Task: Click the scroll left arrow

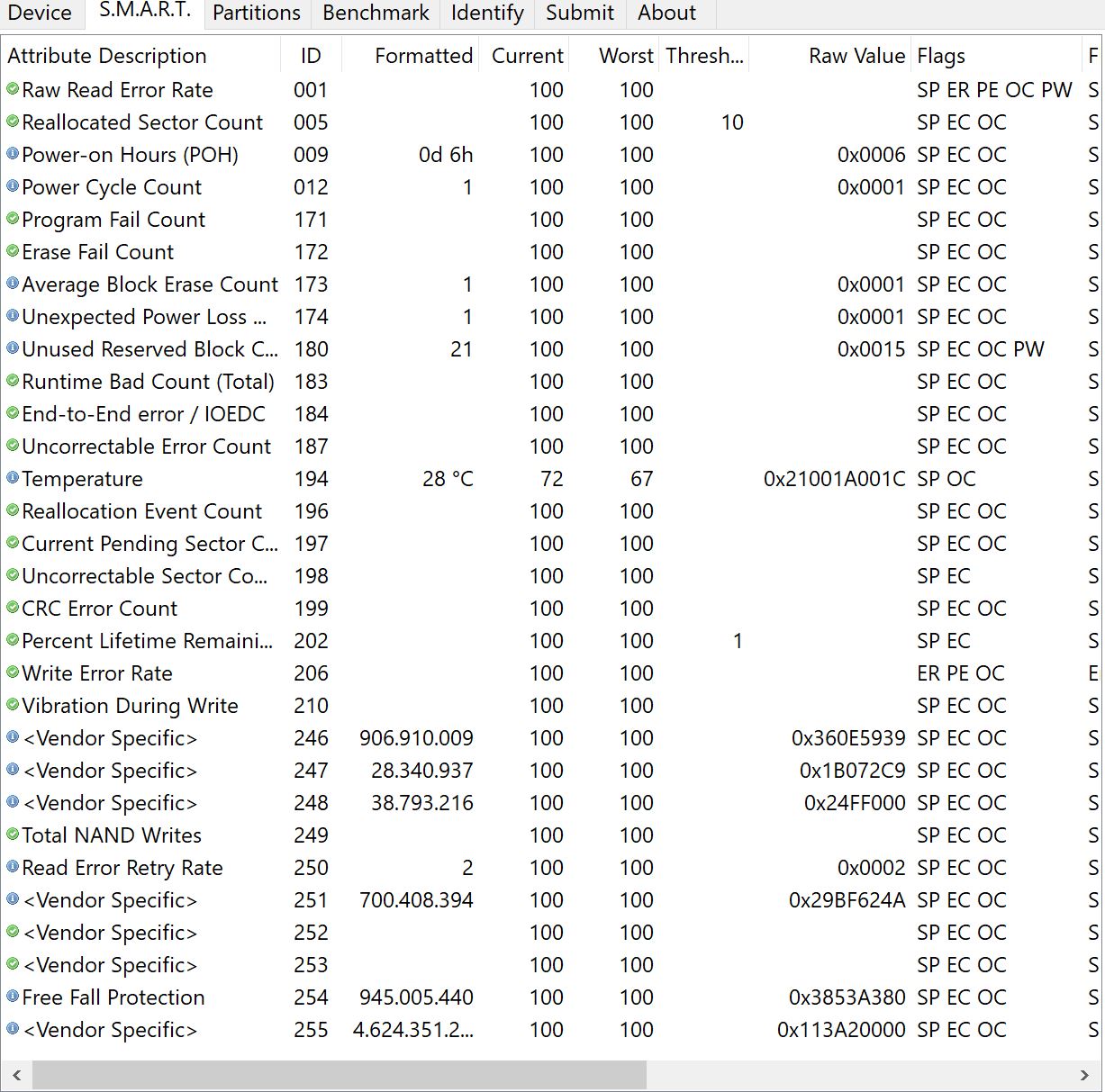Action: (16, 1075)
